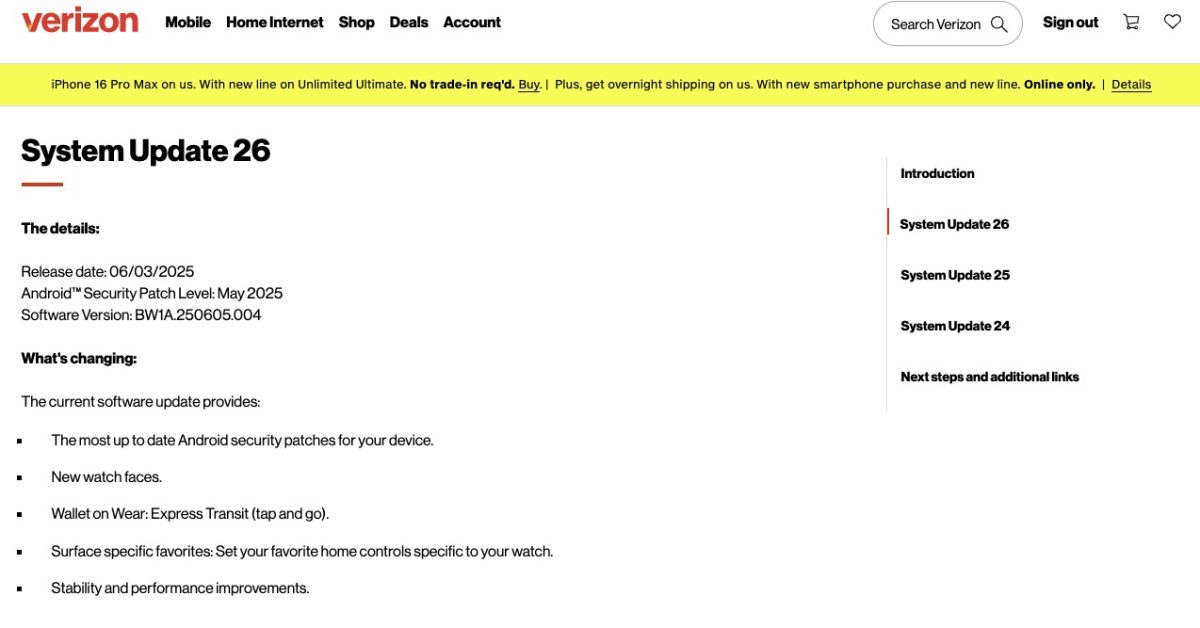Click the Android security patches bullet

(242, 440)
